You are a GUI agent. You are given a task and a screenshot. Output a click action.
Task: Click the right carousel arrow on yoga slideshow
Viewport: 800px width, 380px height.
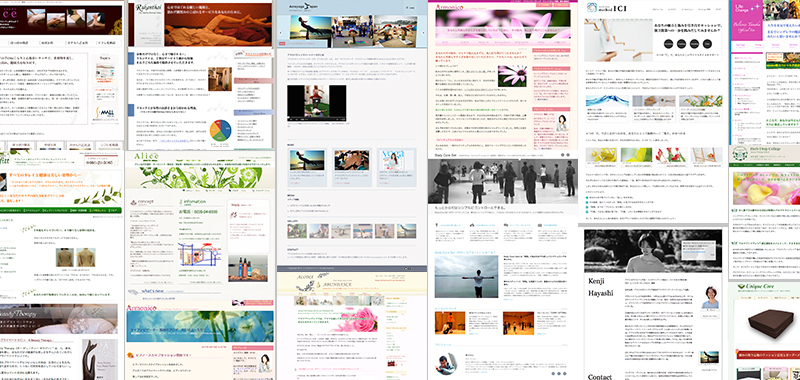click(423, 32)
